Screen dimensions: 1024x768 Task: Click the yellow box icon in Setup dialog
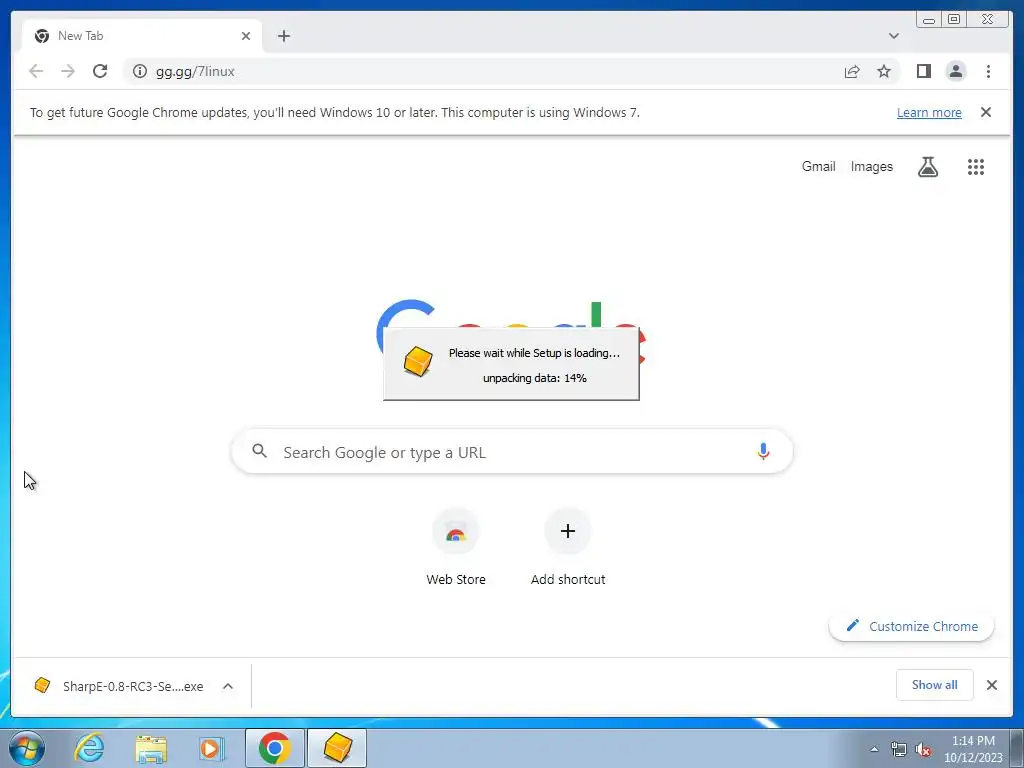418,361
